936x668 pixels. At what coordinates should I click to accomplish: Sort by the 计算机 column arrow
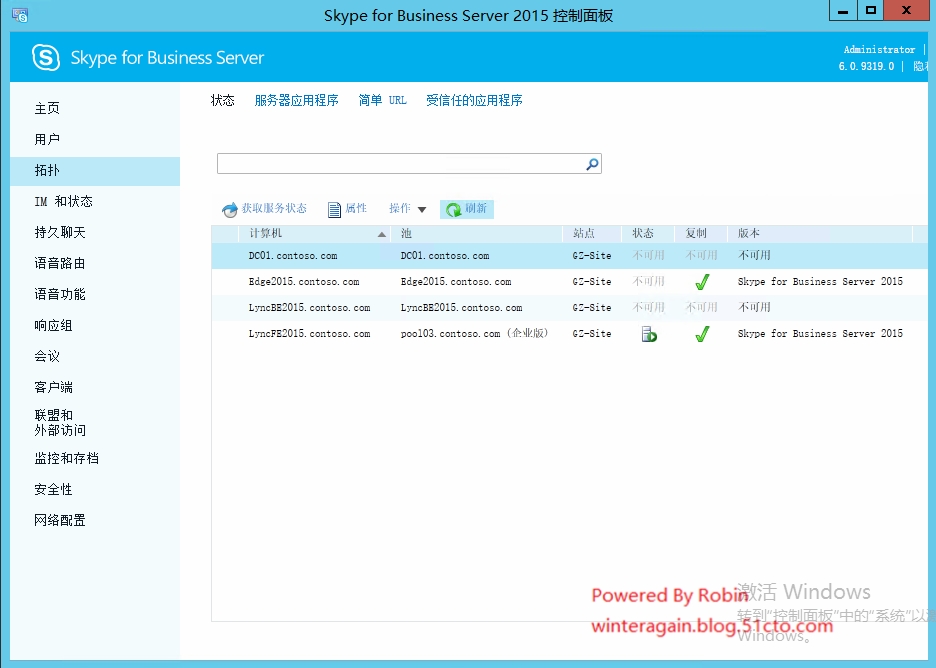pos(382,234)
